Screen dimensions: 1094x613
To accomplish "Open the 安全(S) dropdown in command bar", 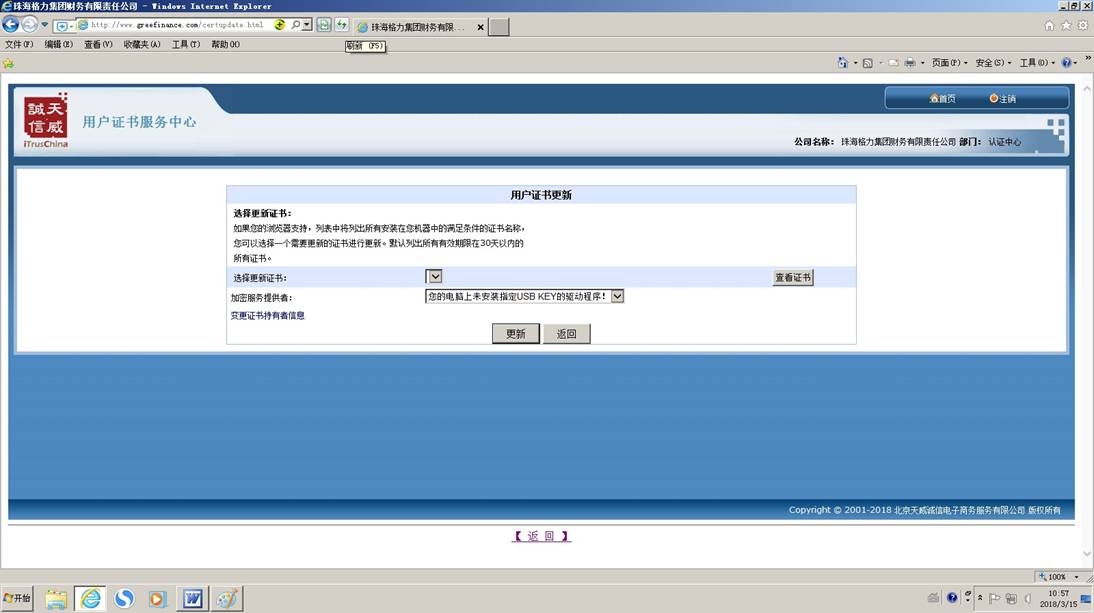I will (993, 63).
